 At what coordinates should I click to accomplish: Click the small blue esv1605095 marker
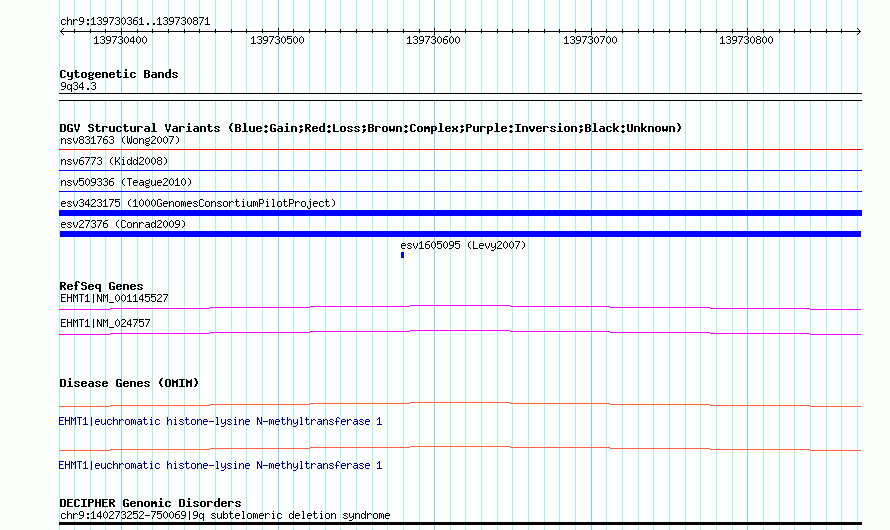[x=402, y=255]
